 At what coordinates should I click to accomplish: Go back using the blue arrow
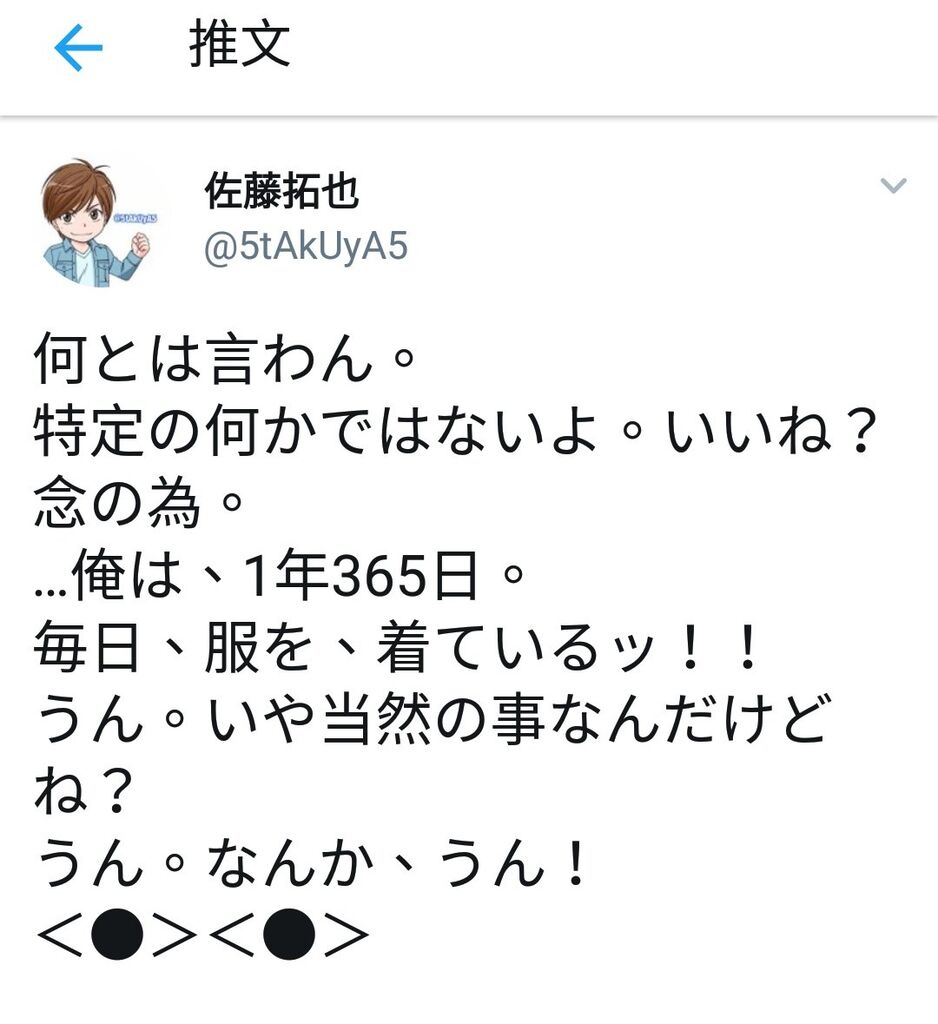(x=78, y=47)
